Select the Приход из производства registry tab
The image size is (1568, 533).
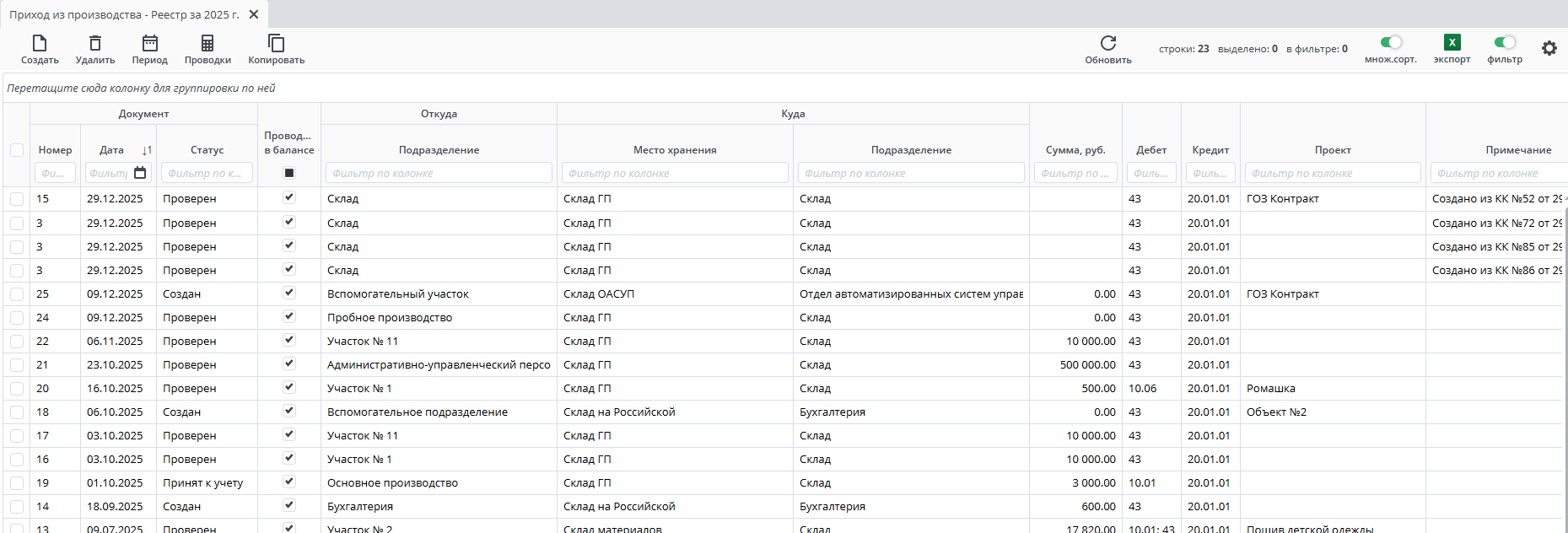pos(125,14)
